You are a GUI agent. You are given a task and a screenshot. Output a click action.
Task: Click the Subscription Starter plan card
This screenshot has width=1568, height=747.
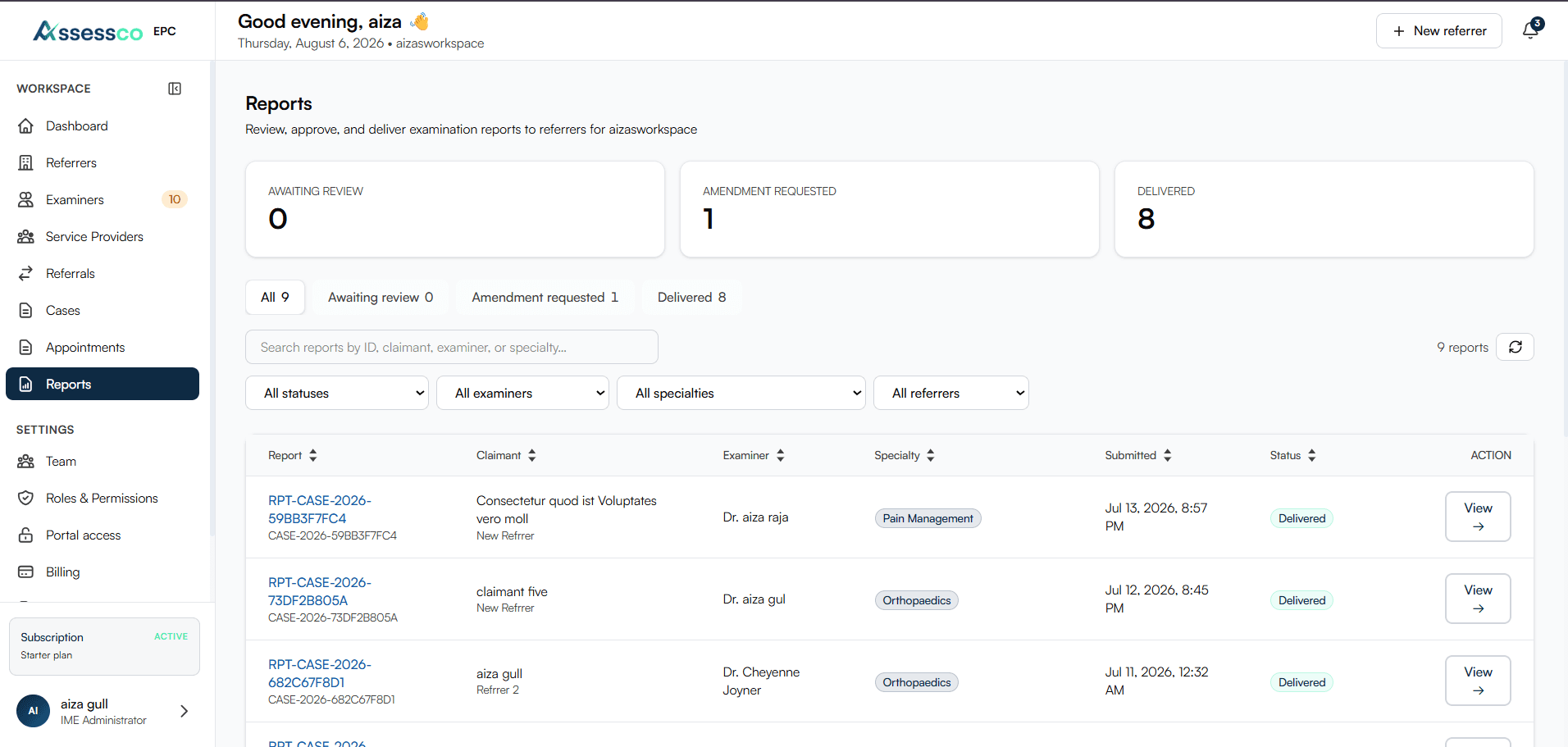(x=104, y=646)
